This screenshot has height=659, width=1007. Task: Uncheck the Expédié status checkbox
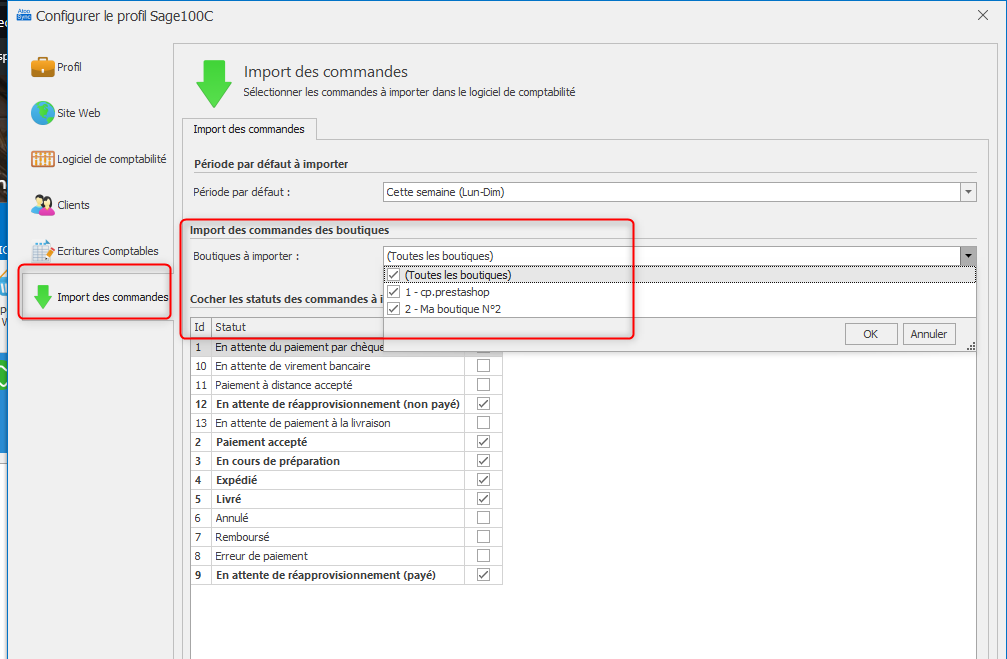484,480
